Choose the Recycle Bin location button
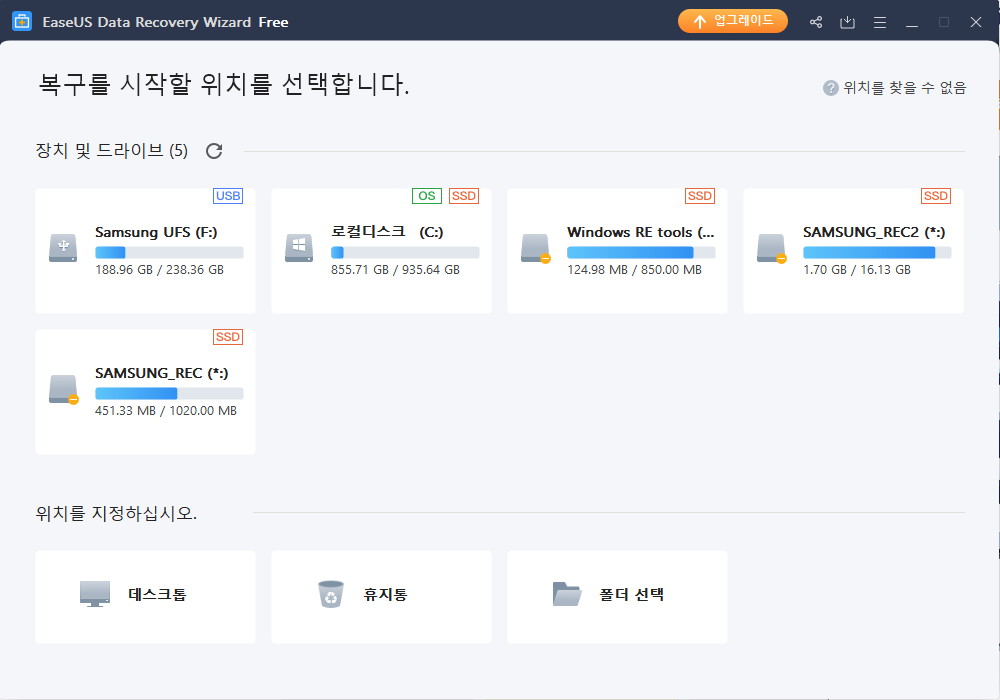The height and width of the screenshot is (700, 1000). point(381,597)
